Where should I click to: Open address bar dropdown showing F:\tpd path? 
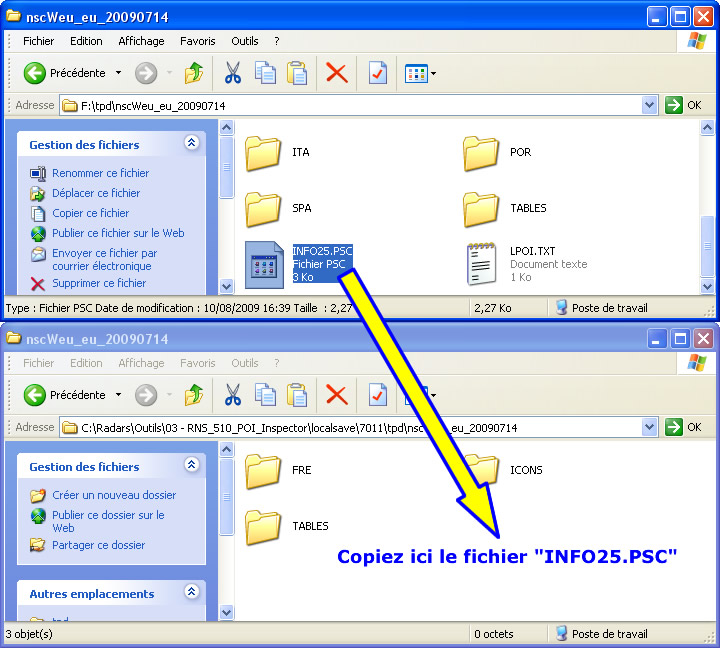(x=649, y=105)
